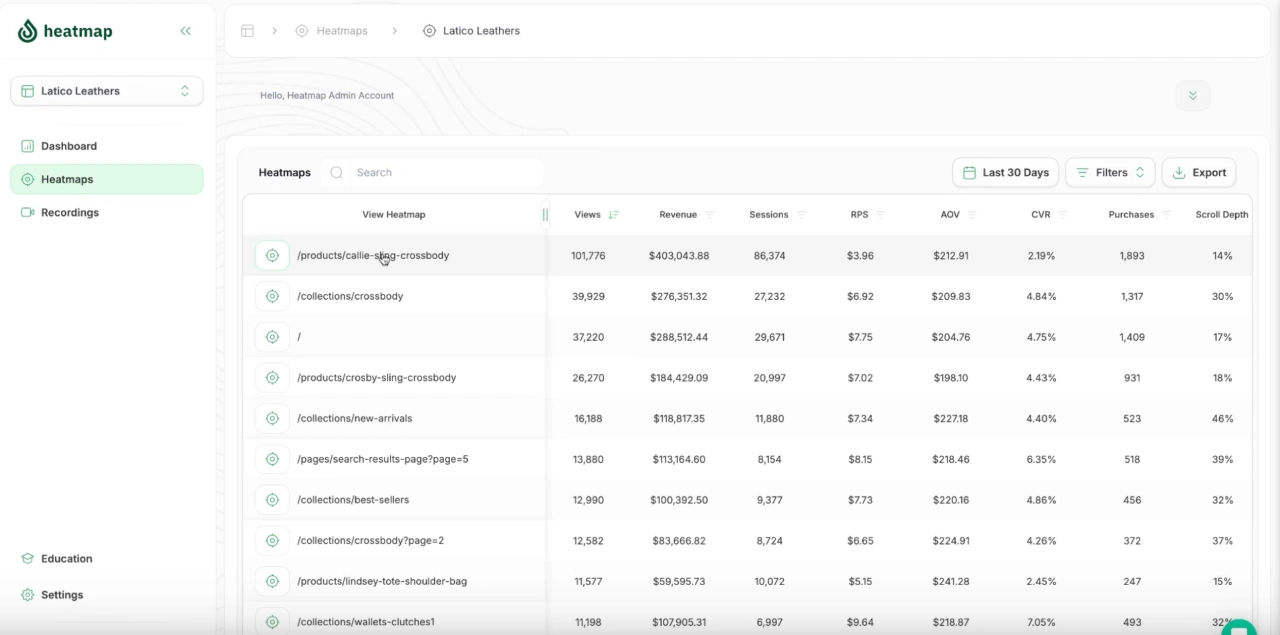The height and width of the screenshot is (635, 1280).
Task: Open heatmap icon for /pages/search-results-page?page=5
Action: pyautogui.click(x=272, y=460)
